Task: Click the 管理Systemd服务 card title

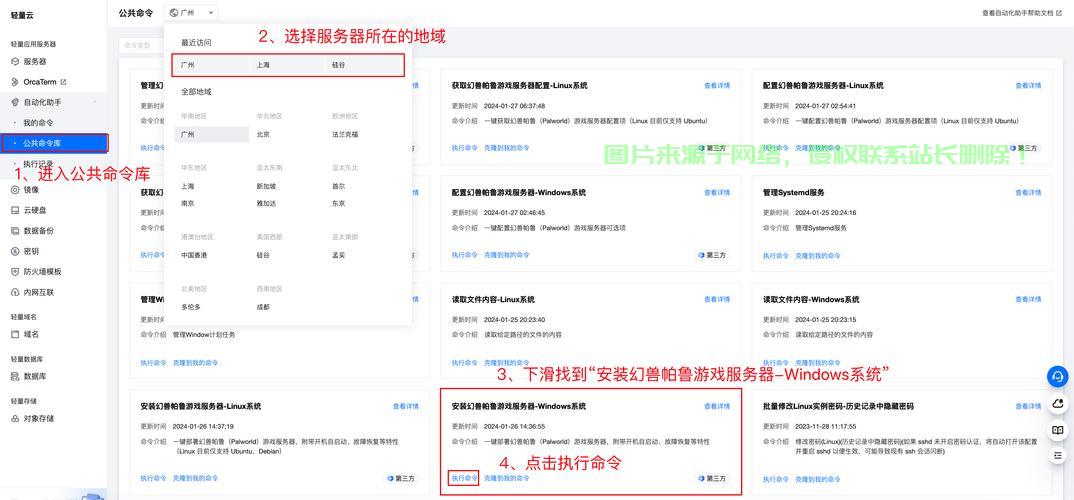Action: point(793,192)
